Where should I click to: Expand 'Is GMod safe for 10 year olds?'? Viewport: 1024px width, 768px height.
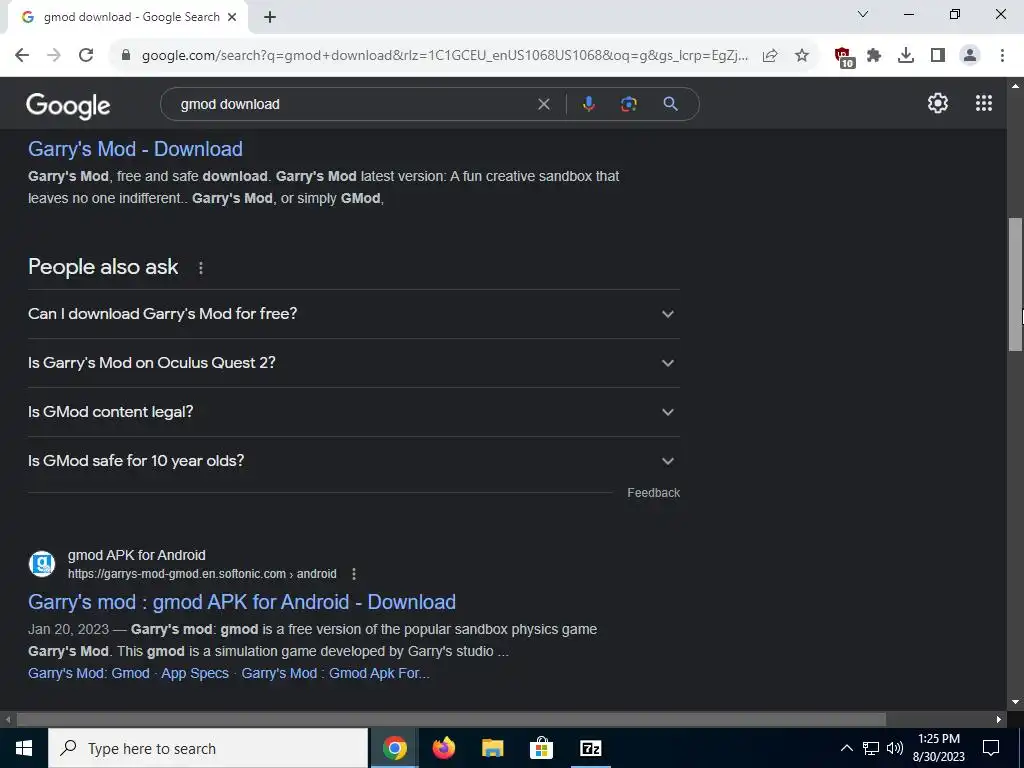click(354, 461)
